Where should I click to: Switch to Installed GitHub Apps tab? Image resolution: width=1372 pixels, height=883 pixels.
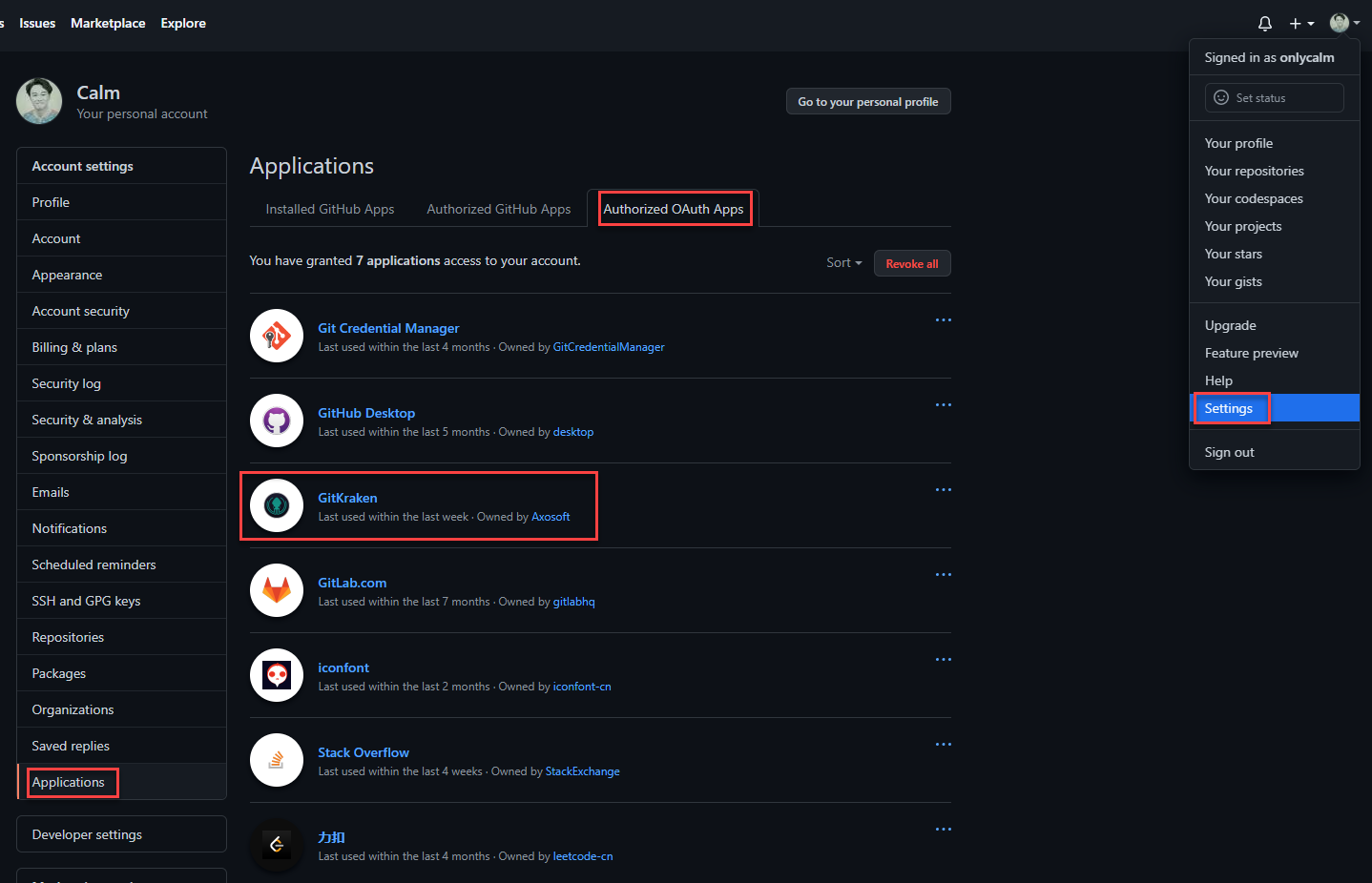(330, 209)
